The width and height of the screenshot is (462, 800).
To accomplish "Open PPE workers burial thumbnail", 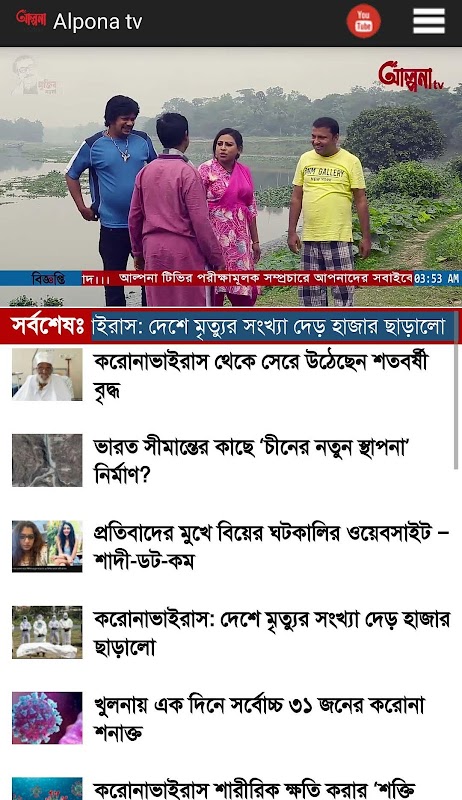I will pos(47,632).
